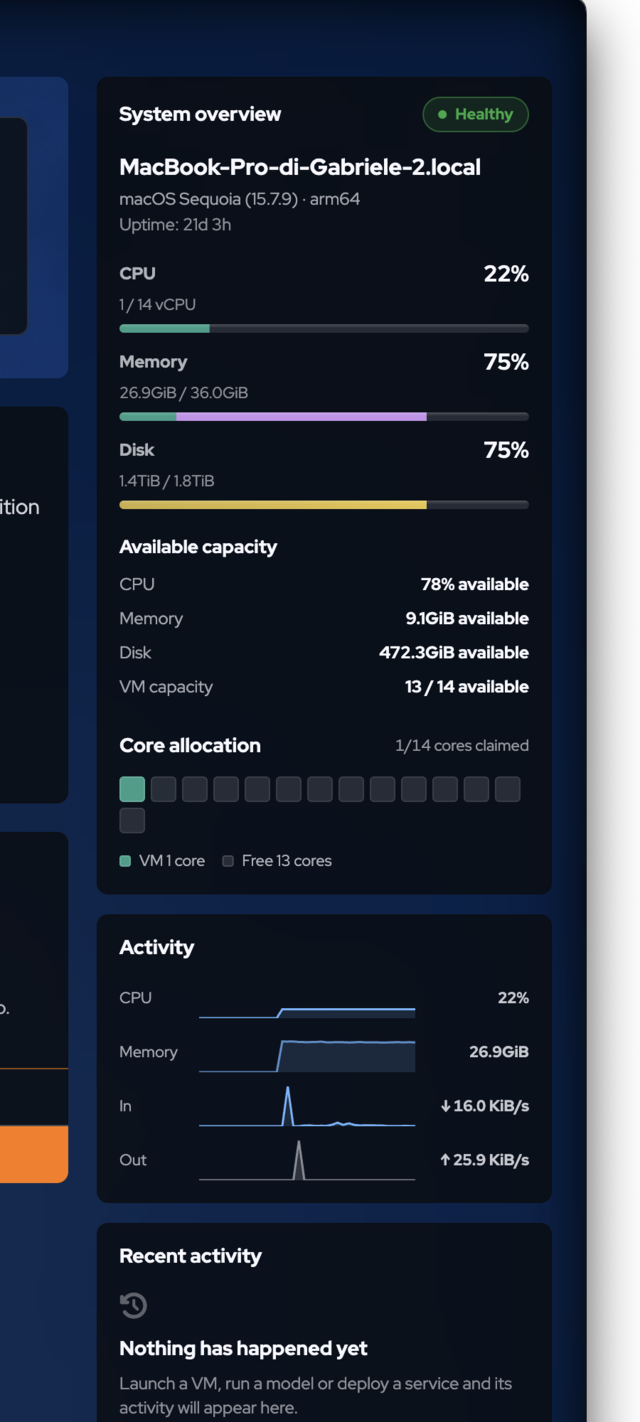Click the 22% value in Activity panel

click(513, 998)
